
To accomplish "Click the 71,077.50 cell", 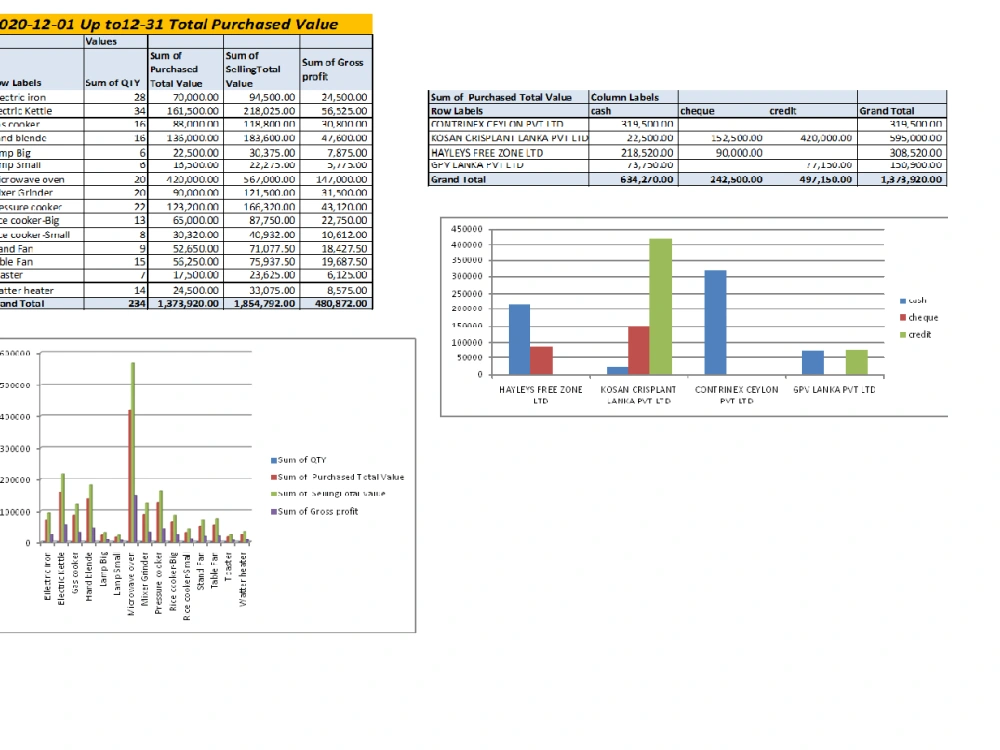I will tap(261, 249).
